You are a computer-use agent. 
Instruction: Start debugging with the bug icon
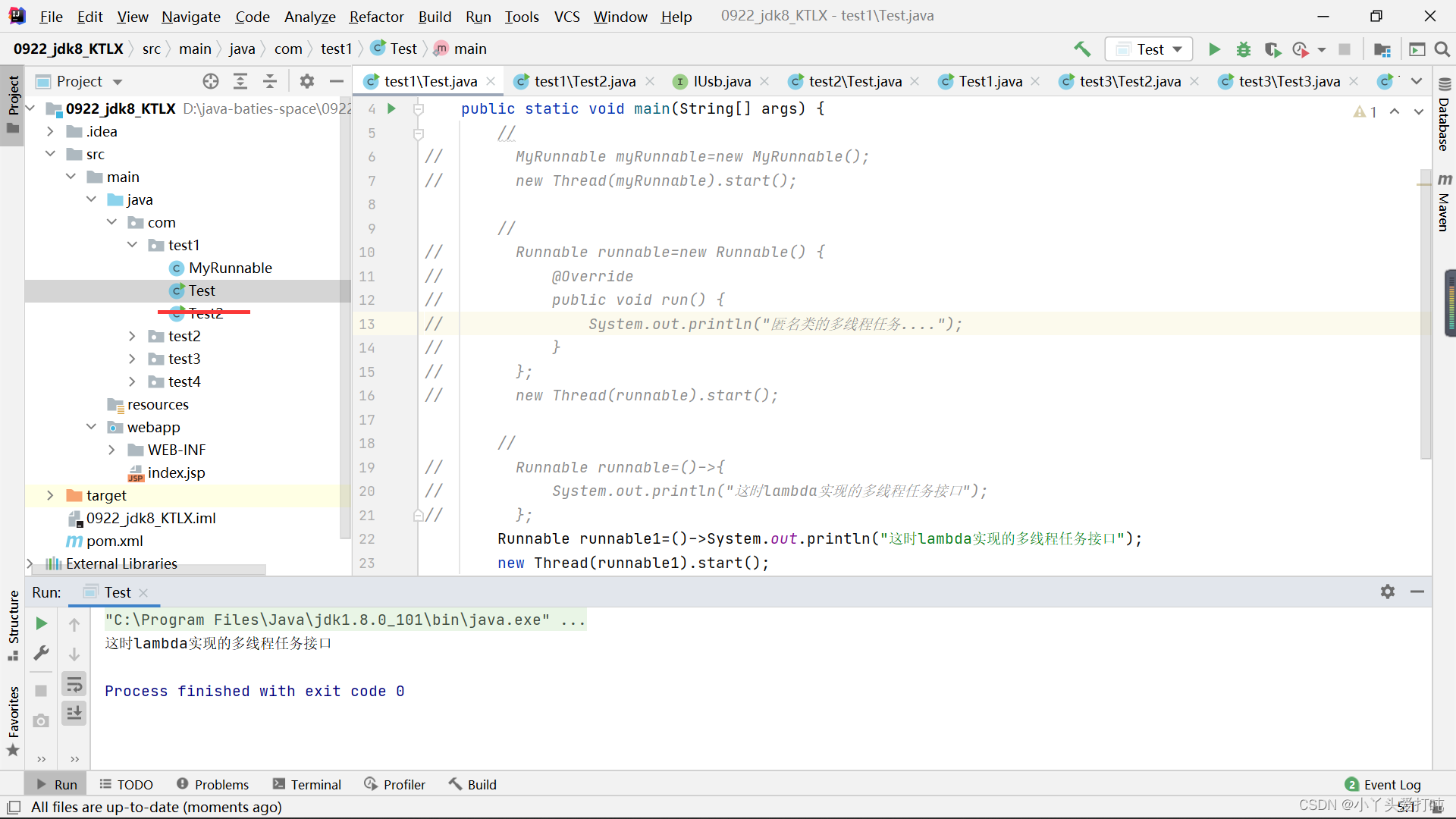coord(1244,49)
